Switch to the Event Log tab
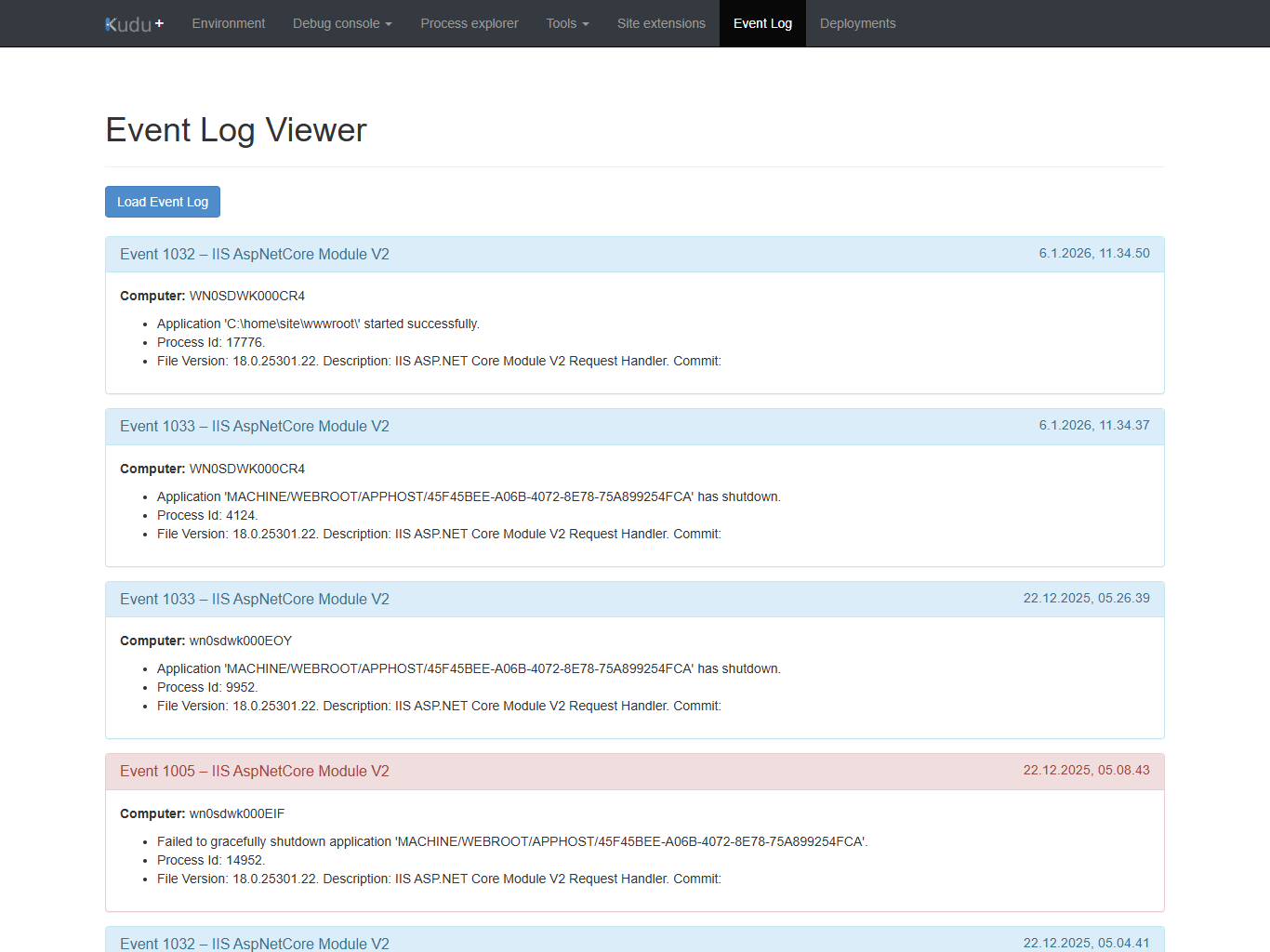 point(762,23)
